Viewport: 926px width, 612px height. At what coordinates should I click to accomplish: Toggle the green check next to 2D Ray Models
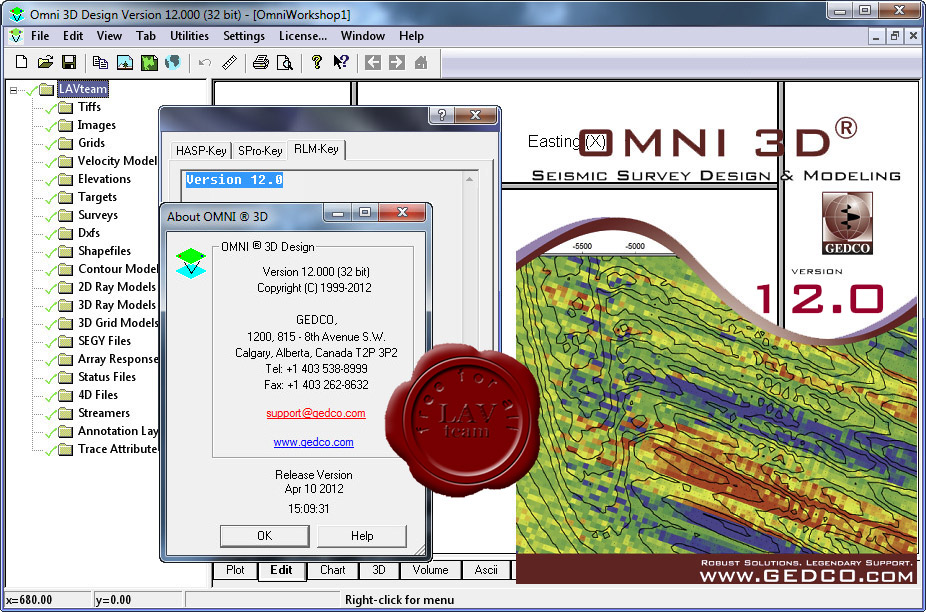point(51,287)
